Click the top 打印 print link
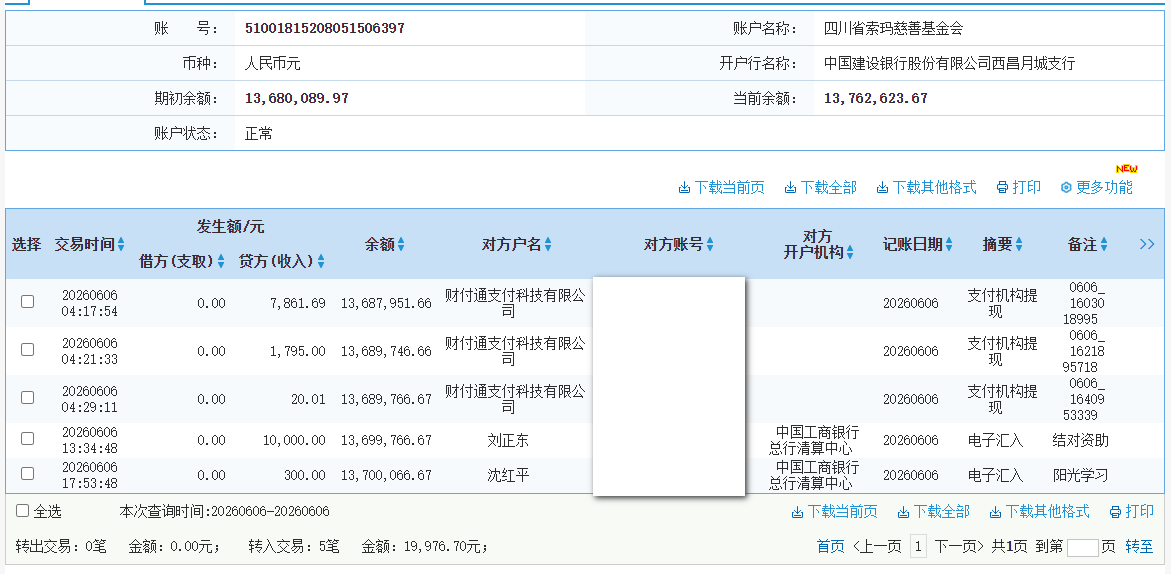 1019,187
